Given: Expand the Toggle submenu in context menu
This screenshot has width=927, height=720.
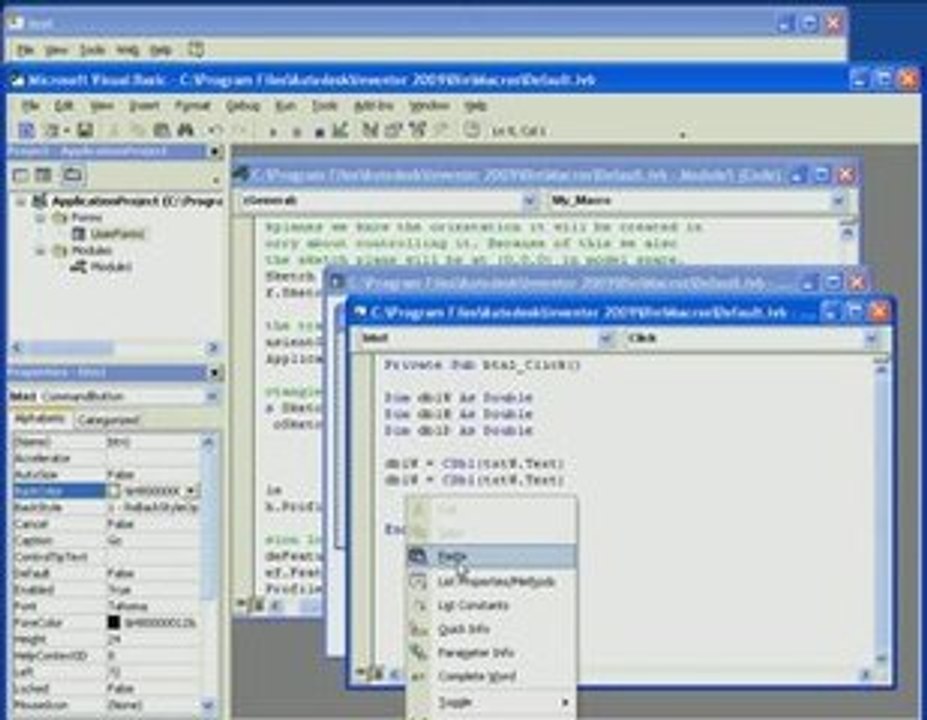Looking at the screenshot, I should [x=491, y=702].
